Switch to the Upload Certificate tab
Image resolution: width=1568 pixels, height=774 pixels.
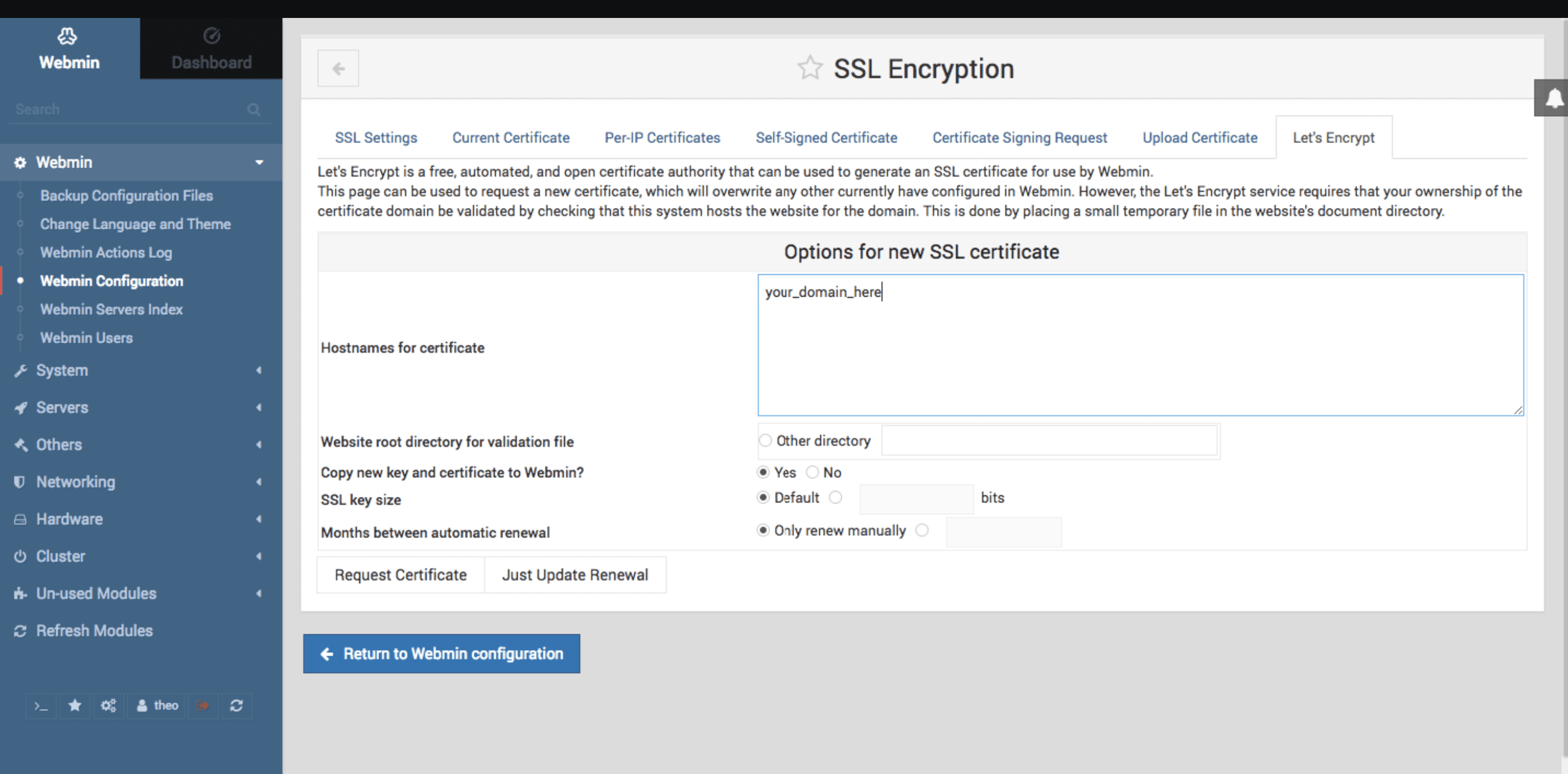click(x=1200, y=137)
